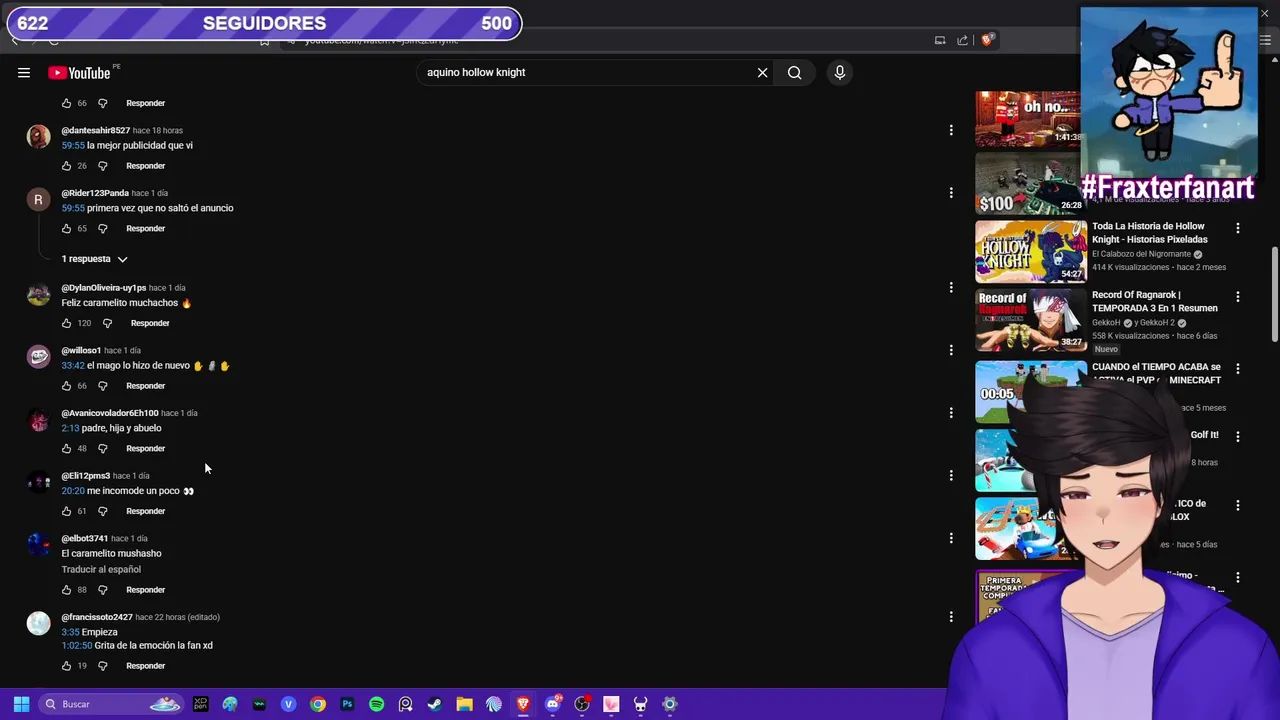Viewport: 1280px width, 720px height.
Task: Click the page vertical scrollbar thumb
Action: point(1274,296)
